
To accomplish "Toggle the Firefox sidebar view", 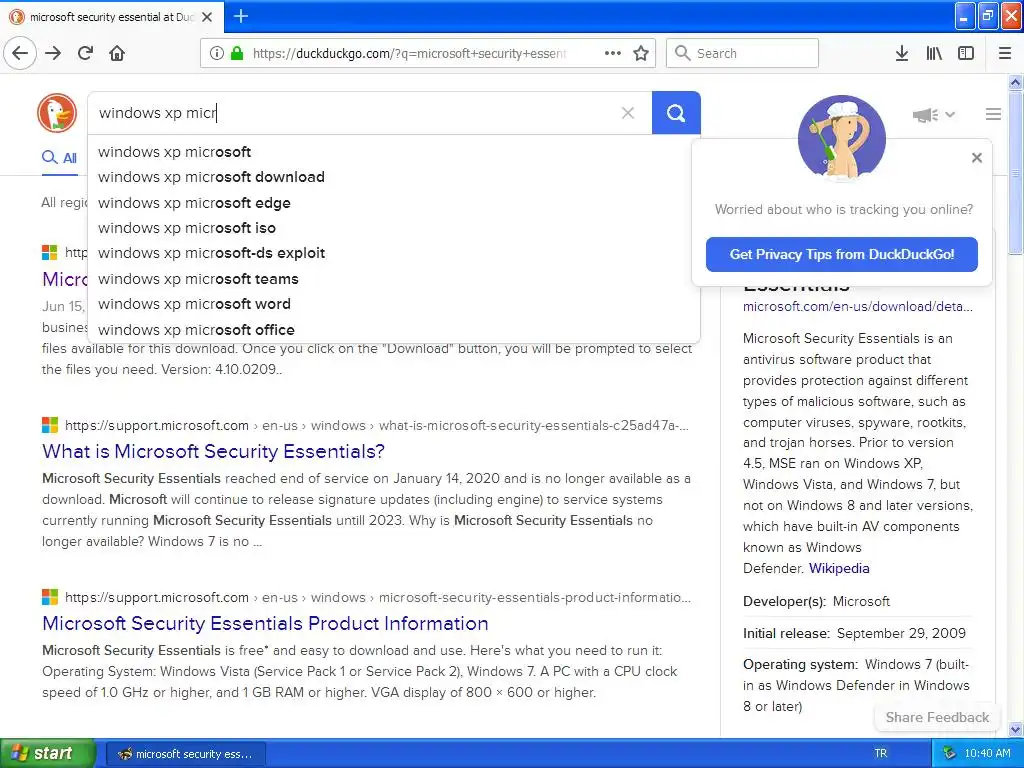I will pos(966,53).
